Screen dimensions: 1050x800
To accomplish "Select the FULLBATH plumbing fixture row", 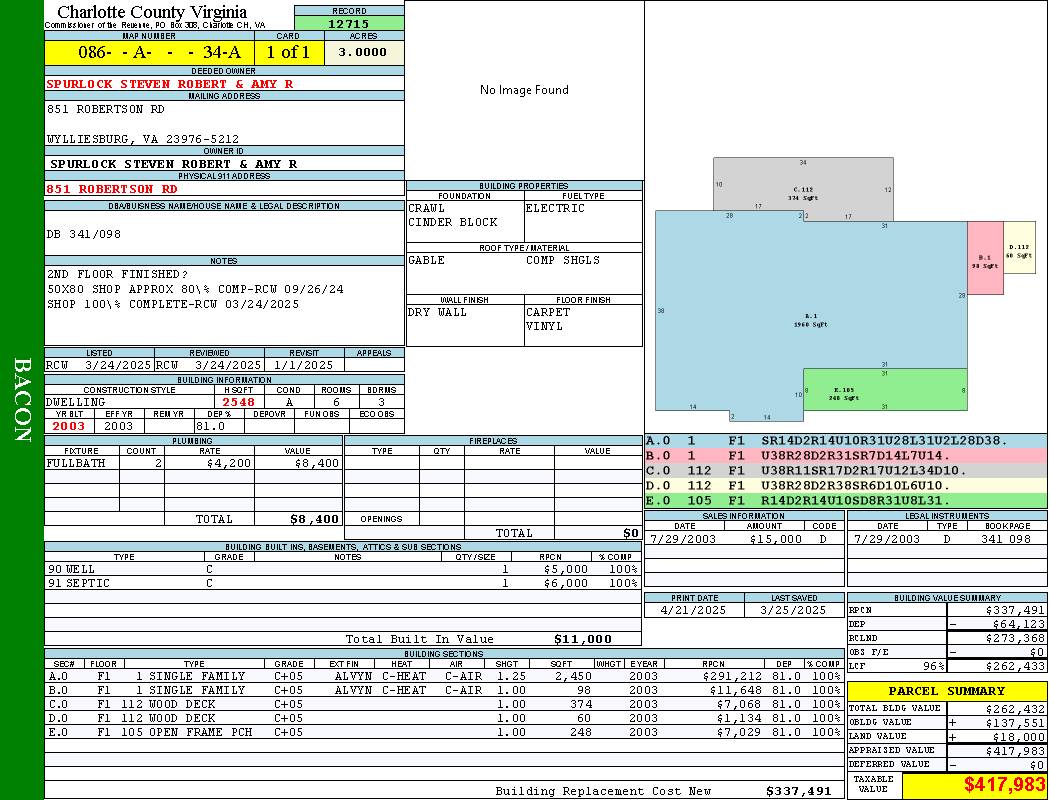I will point(194,463).
